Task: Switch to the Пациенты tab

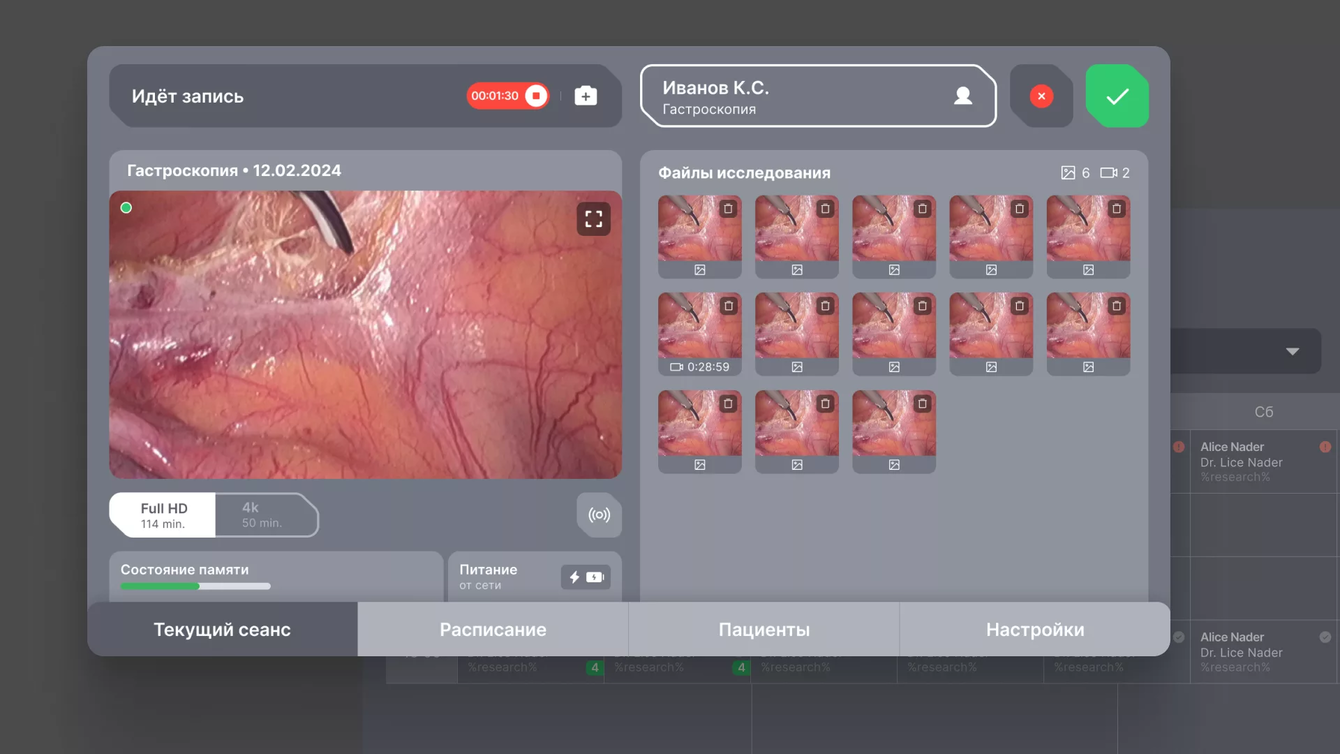Action: tap(764, 629)
